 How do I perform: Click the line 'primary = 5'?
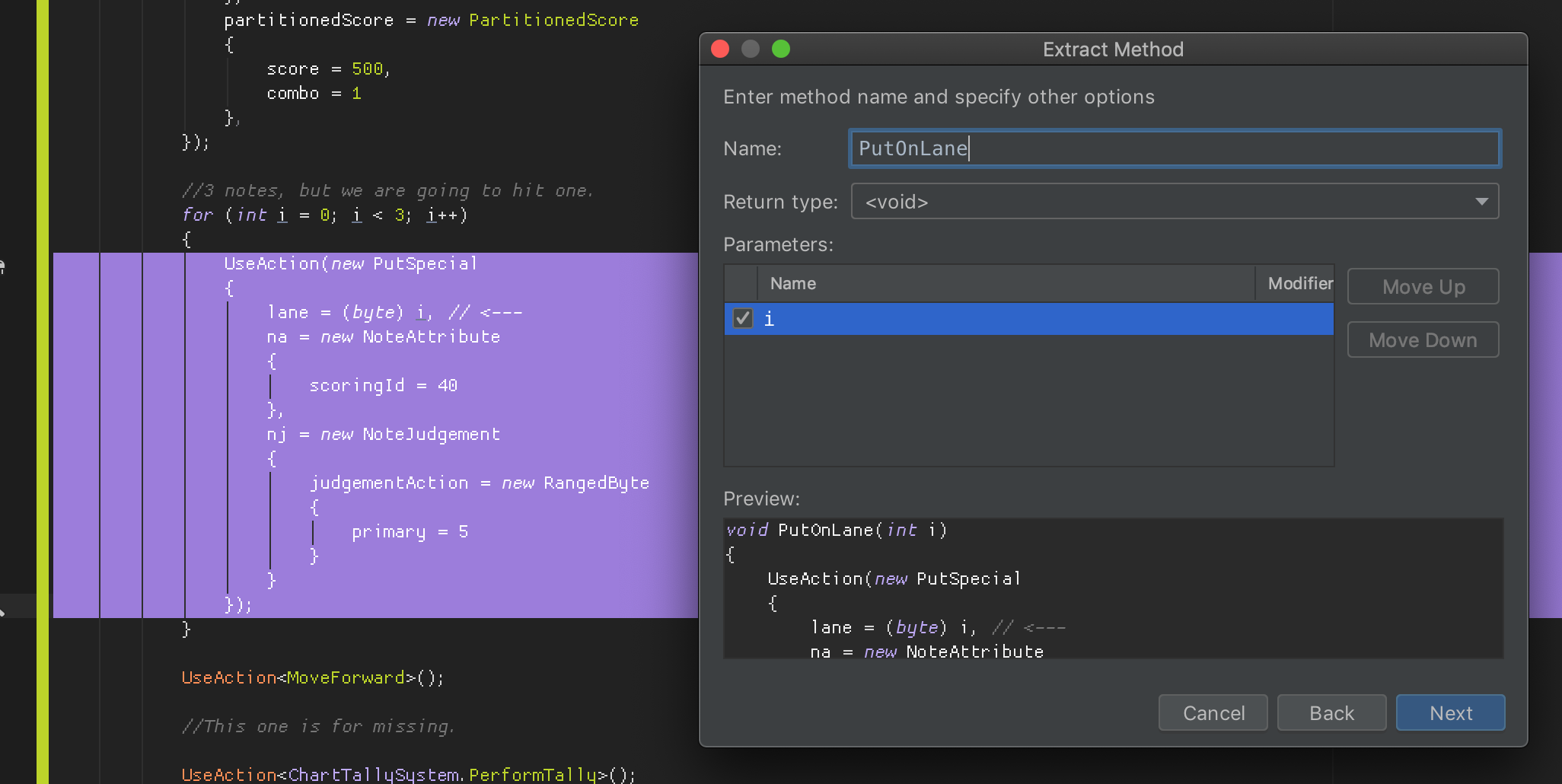pos(410,532)
